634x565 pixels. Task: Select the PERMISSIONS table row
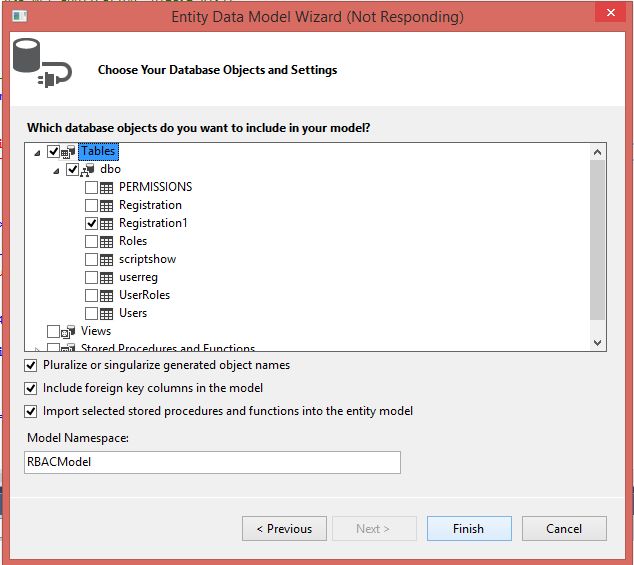coord(155,187)
